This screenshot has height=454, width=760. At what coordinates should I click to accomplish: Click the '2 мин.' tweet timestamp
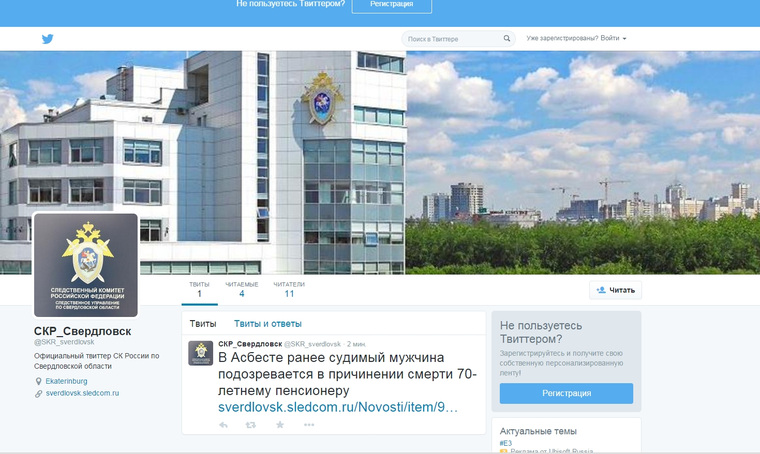356,344
